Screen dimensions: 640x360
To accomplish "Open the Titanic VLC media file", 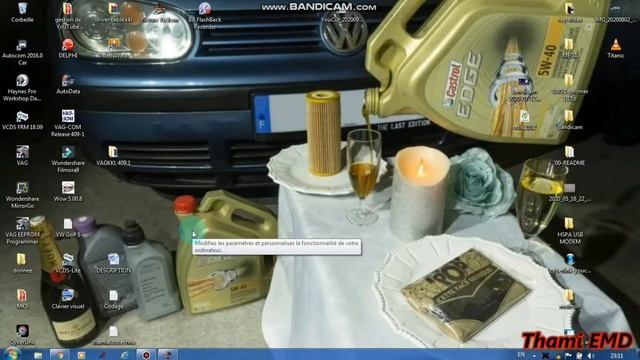I will click(616, 48).
